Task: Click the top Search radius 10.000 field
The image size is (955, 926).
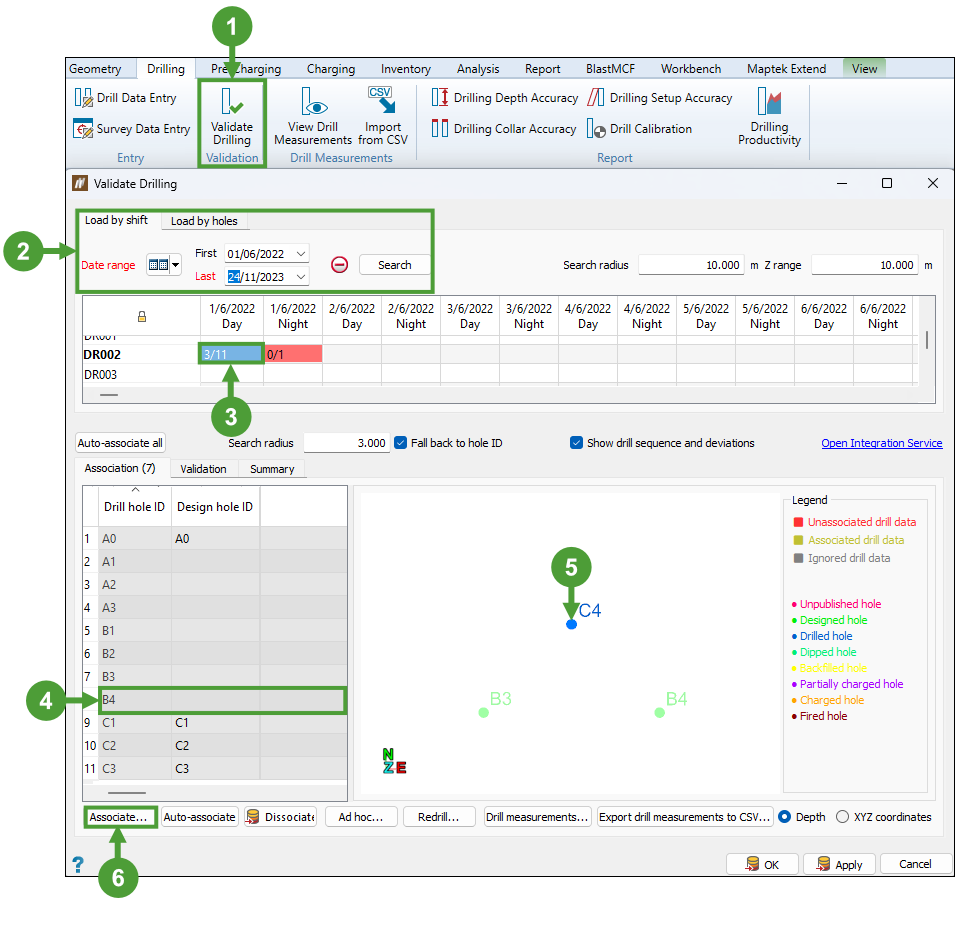Action: coord(691,265)
